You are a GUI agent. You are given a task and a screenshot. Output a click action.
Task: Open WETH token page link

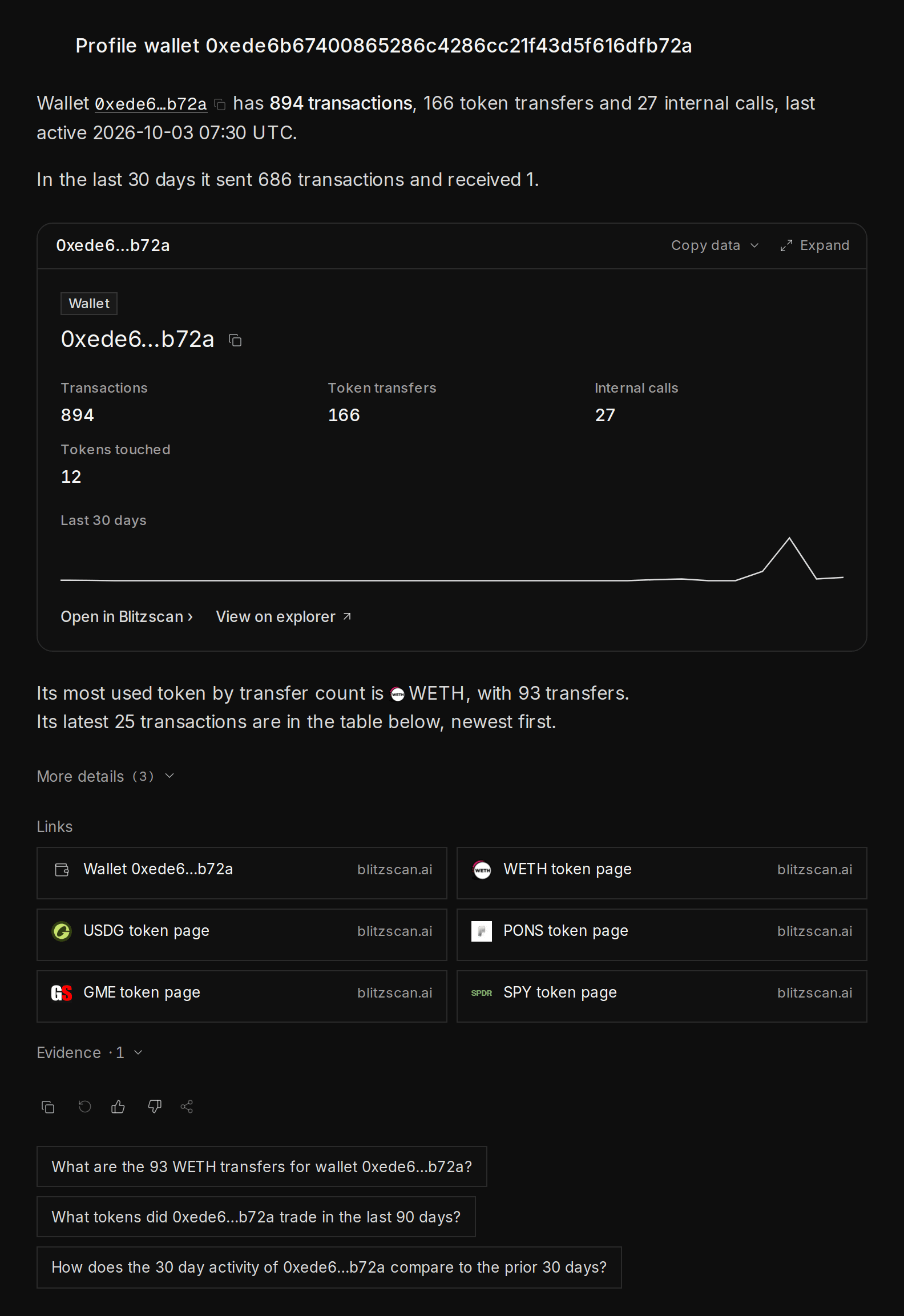coord(662,873)
